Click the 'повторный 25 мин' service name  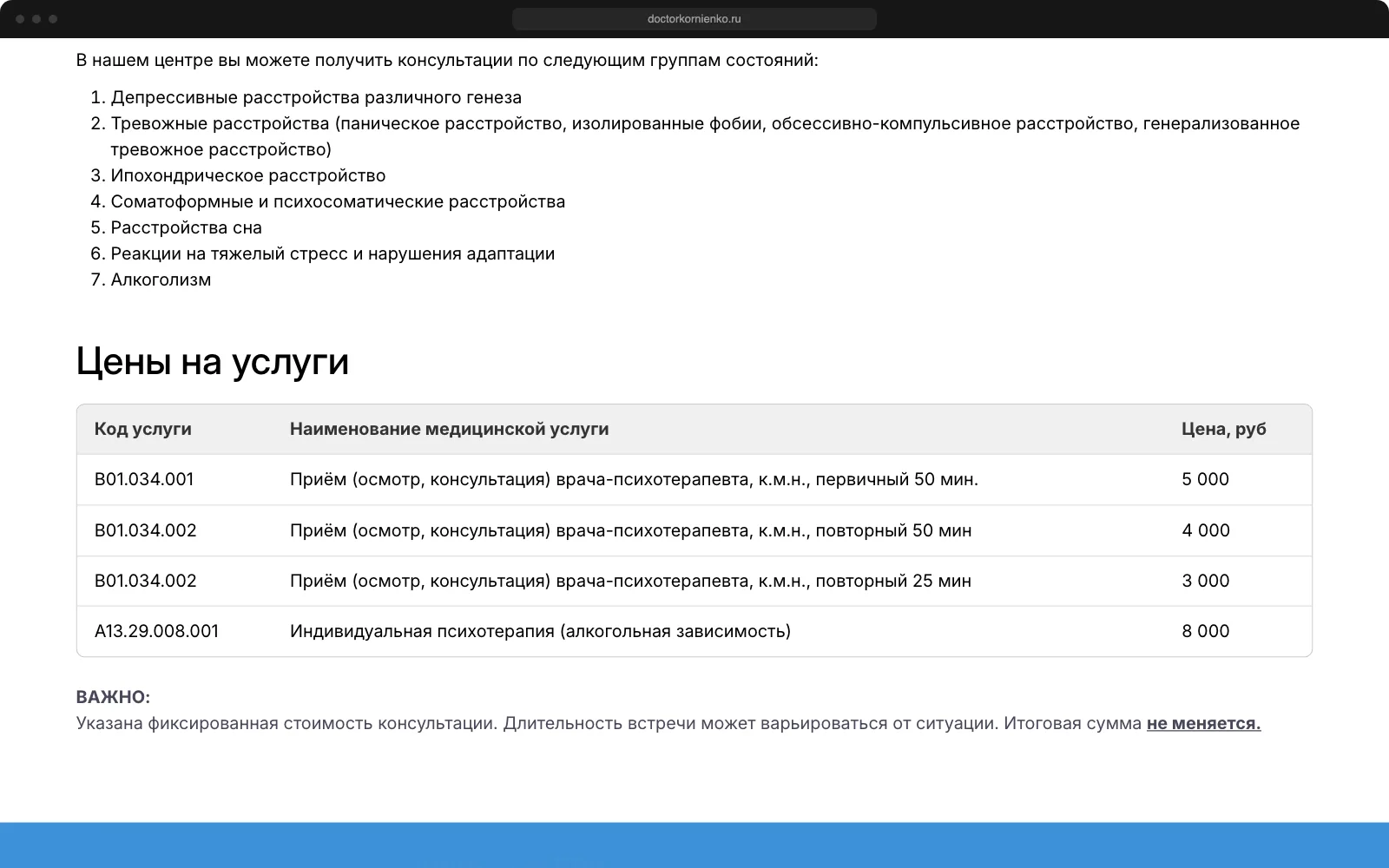[x=631, y=581]
